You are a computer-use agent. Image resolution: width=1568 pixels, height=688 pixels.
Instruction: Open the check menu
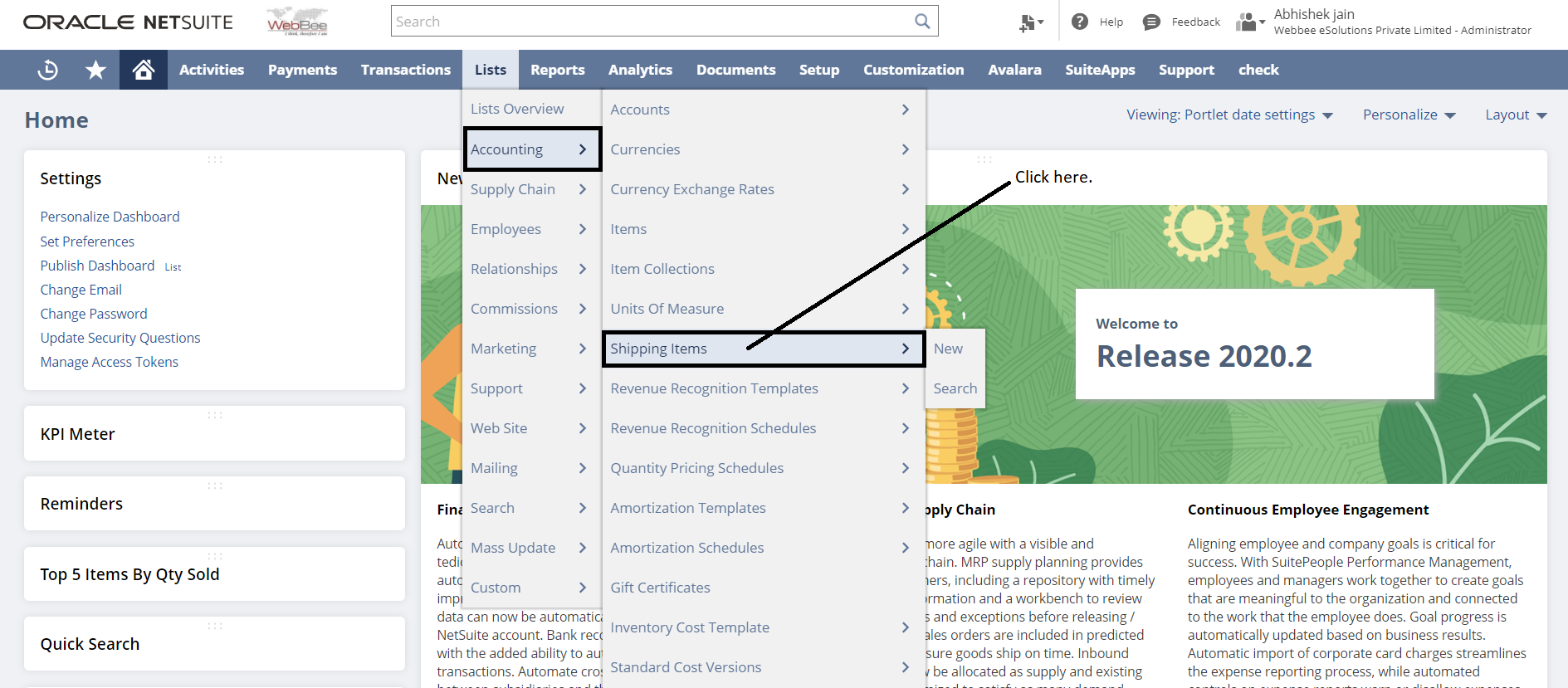click(x=1258, y=70)
